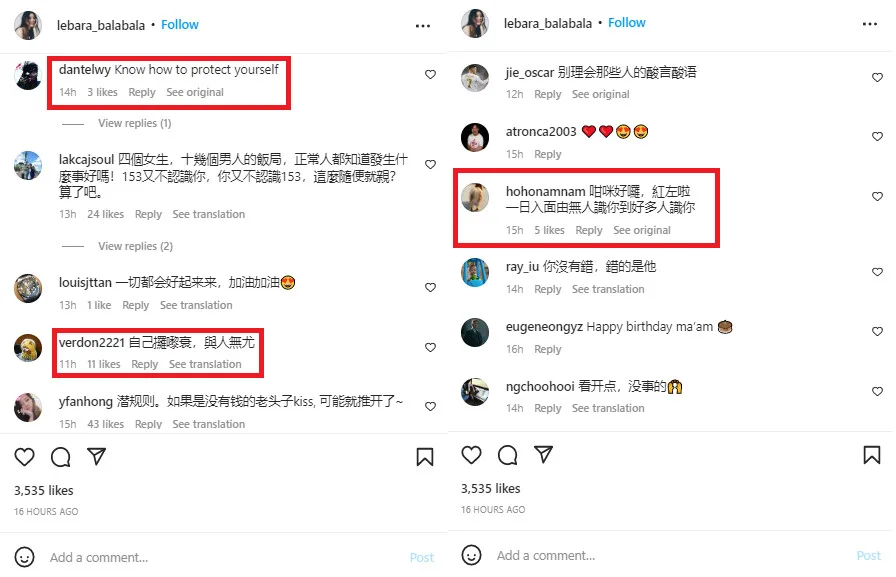Expand View replies (2) under lakcajsoul
The width and height of the screenshot is (896, 577).
(135, 246)
